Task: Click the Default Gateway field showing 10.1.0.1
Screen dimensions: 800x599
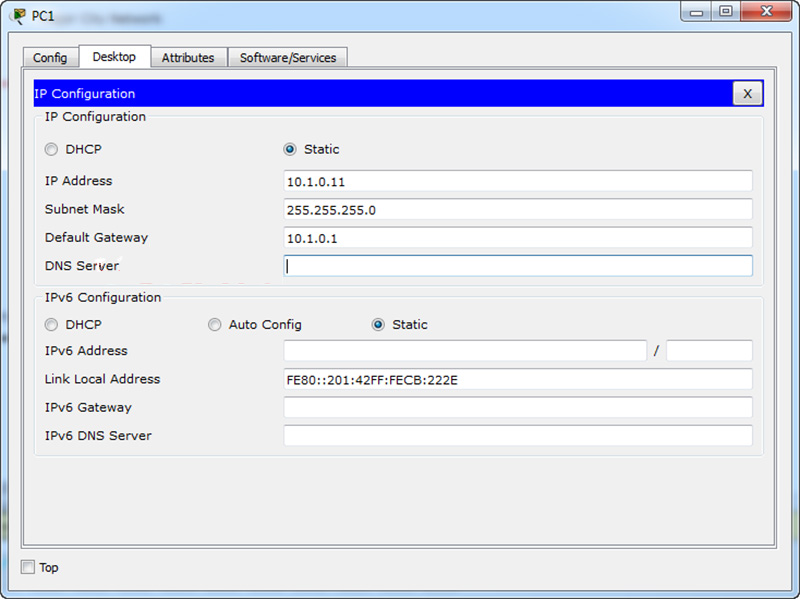Action: click(x=518, y=238)
